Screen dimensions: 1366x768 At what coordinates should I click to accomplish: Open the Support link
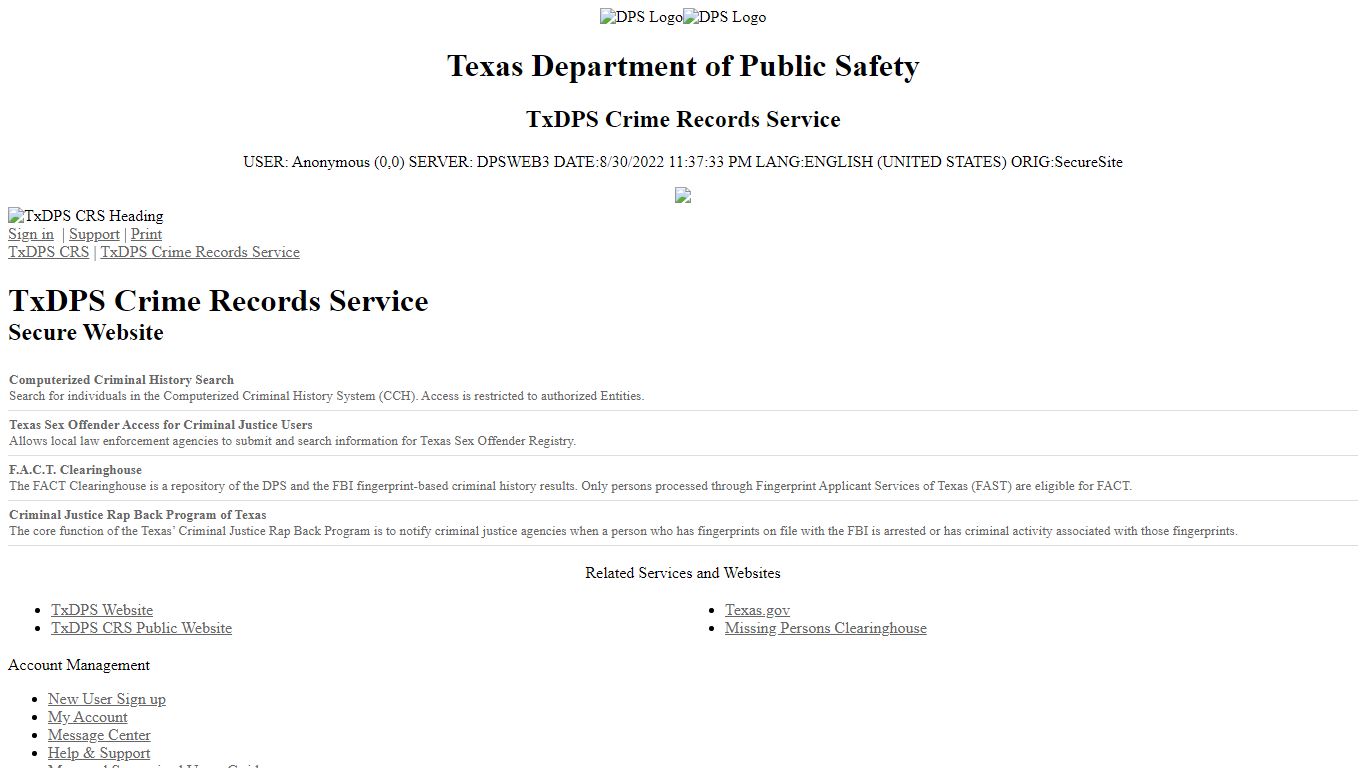pos(94,234)
